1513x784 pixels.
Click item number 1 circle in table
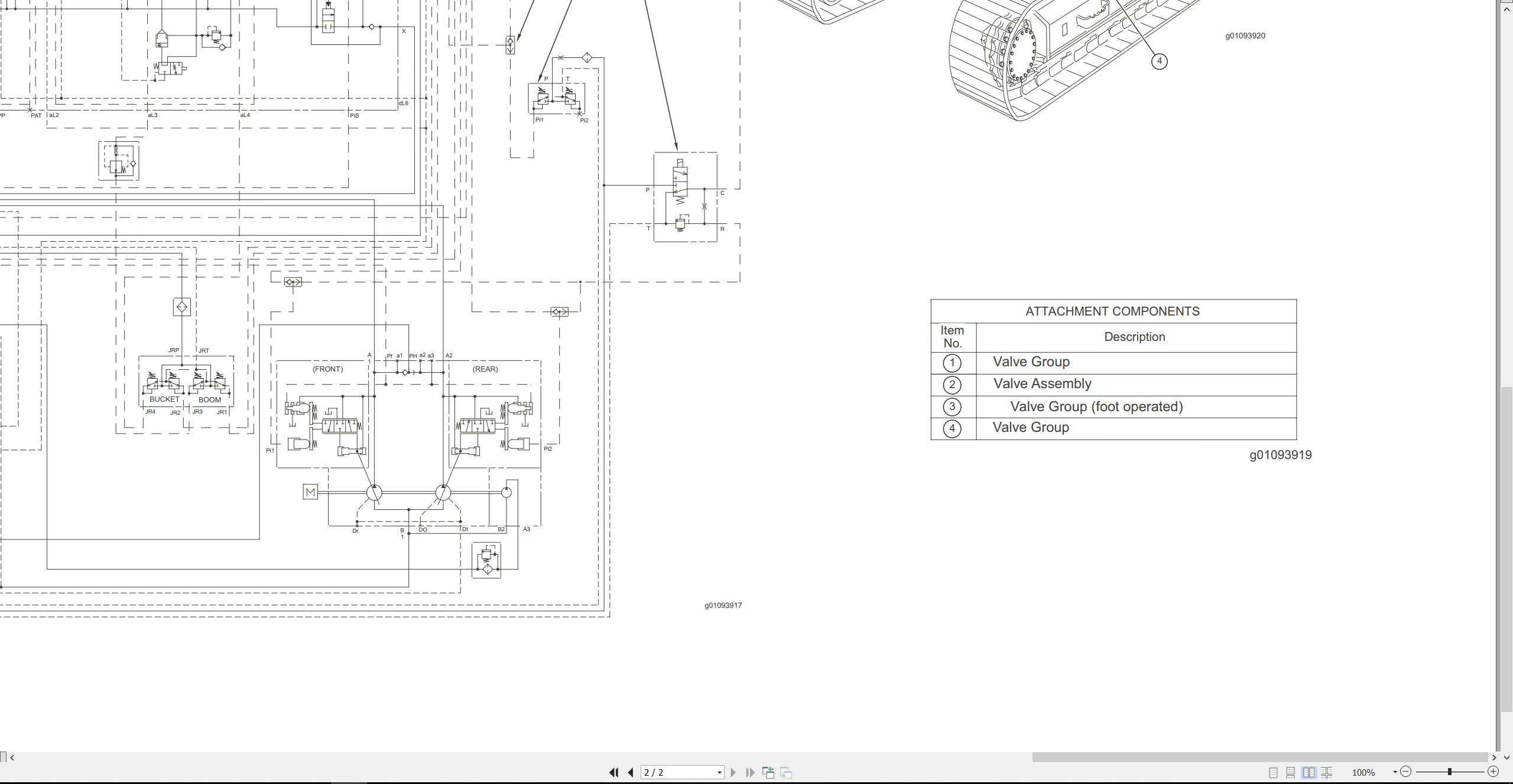coord(952,363)
